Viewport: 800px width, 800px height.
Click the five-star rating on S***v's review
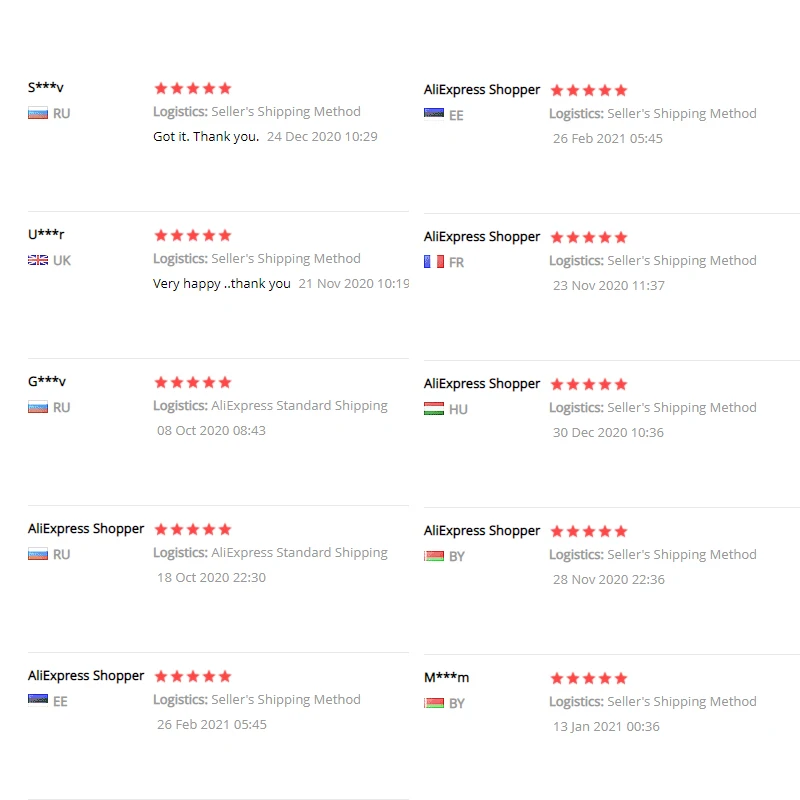(x=192, y=88)
